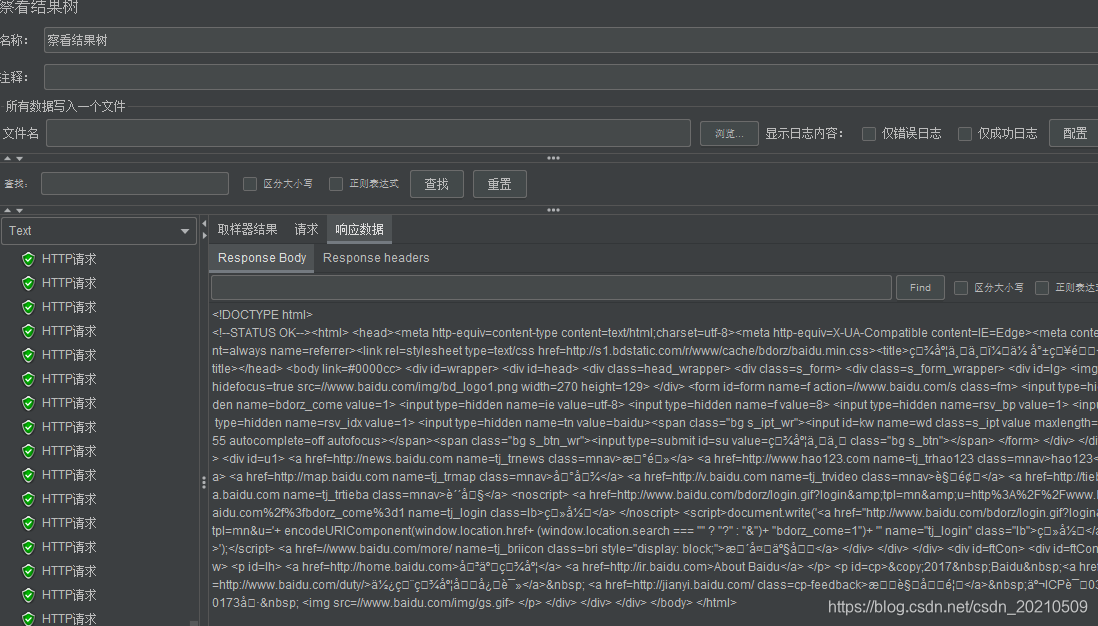
Task: Open the 请求 tab
Action: tap(306, 230)
